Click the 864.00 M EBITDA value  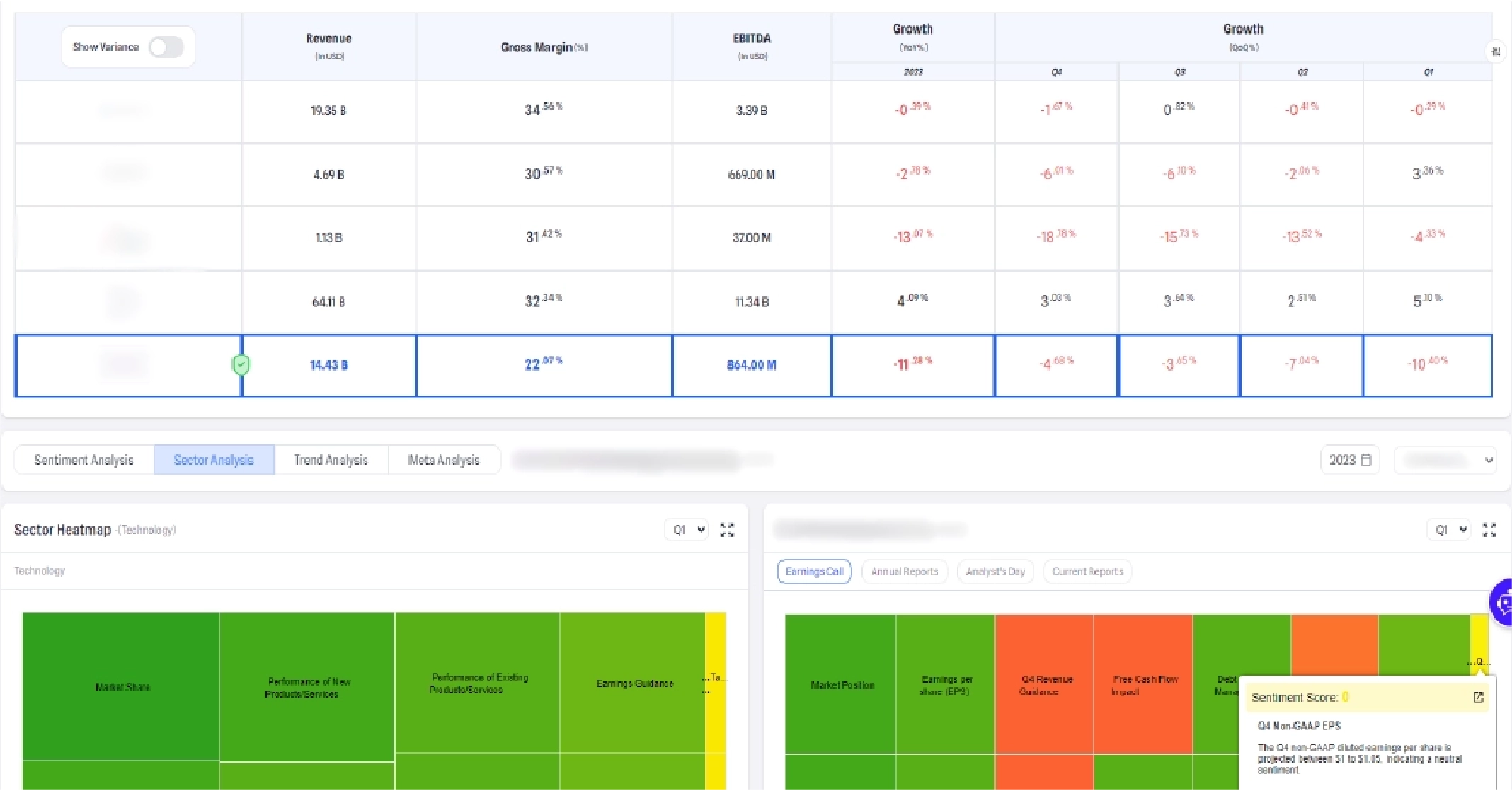coord(752,365)
